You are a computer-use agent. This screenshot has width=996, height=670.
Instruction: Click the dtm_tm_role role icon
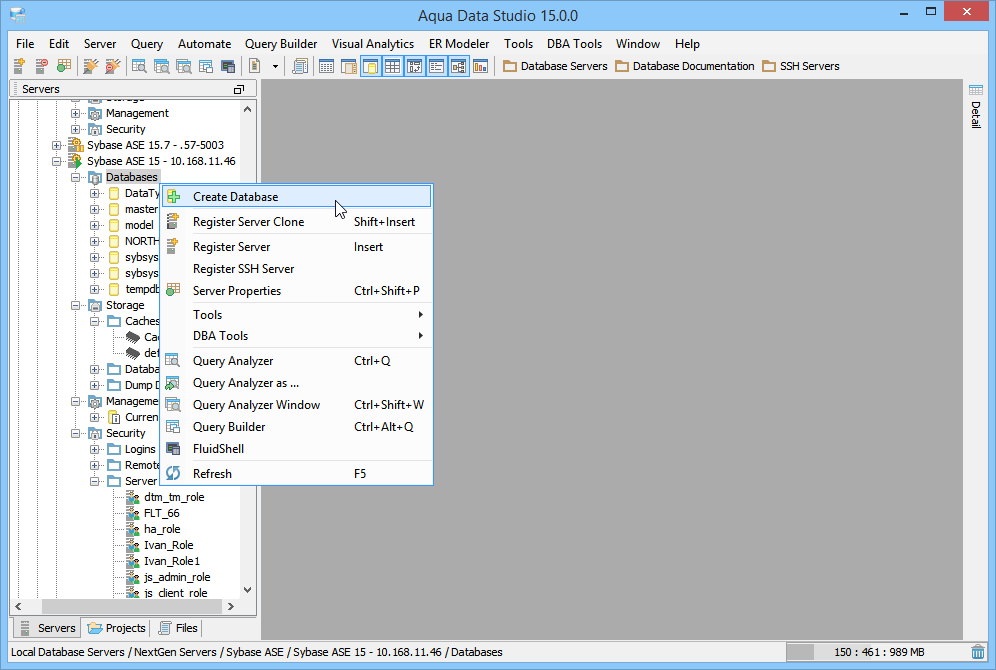click(133, 497)
